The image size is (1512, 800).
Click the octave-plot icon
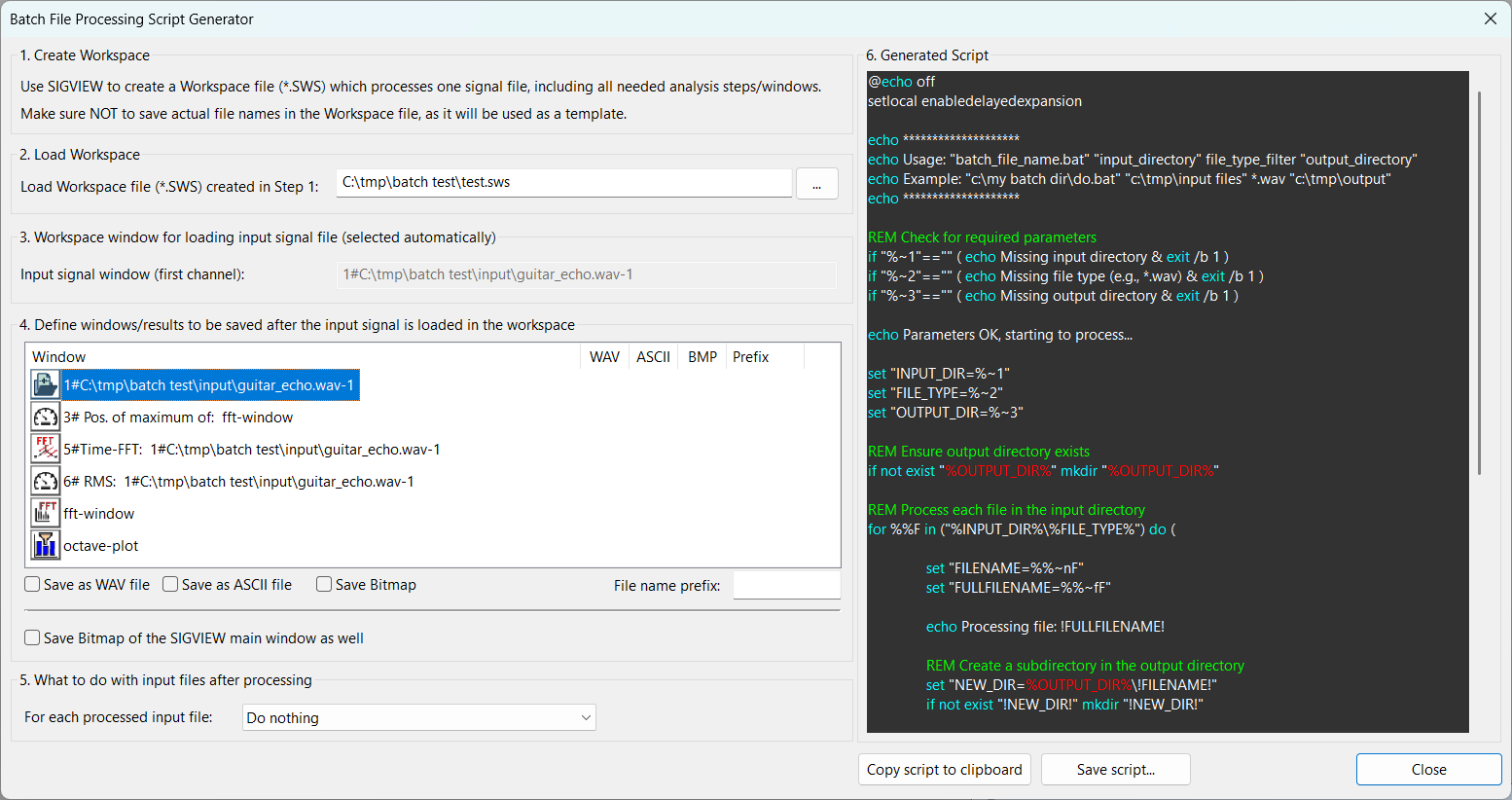(45, 546)
